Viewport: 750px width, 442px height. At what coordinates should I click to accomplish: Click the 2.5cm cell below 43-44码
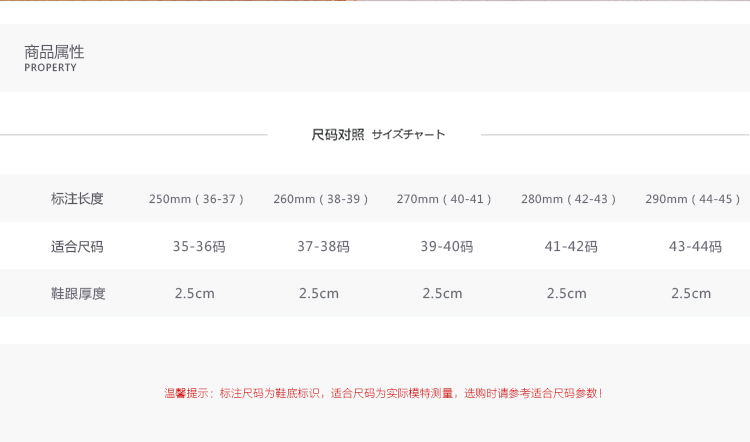pyautogui.click(x=691, y=293)
